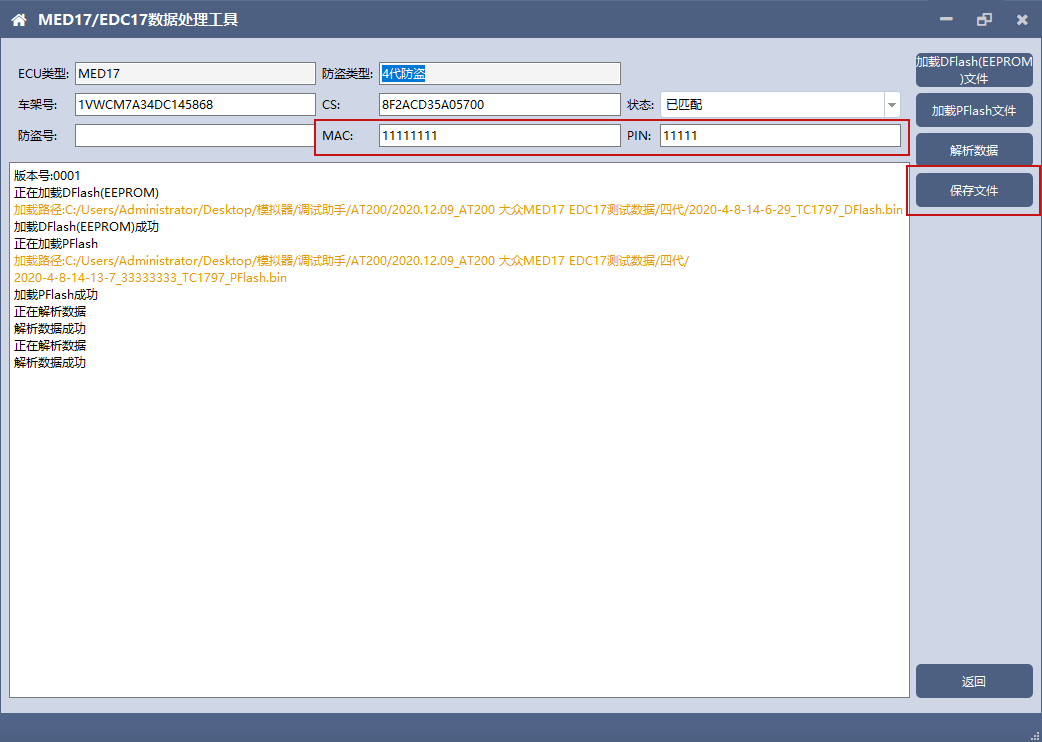Click 保存文件 to save the file
The height and width of the screenshot is (742, 1042).
point(974,191)
